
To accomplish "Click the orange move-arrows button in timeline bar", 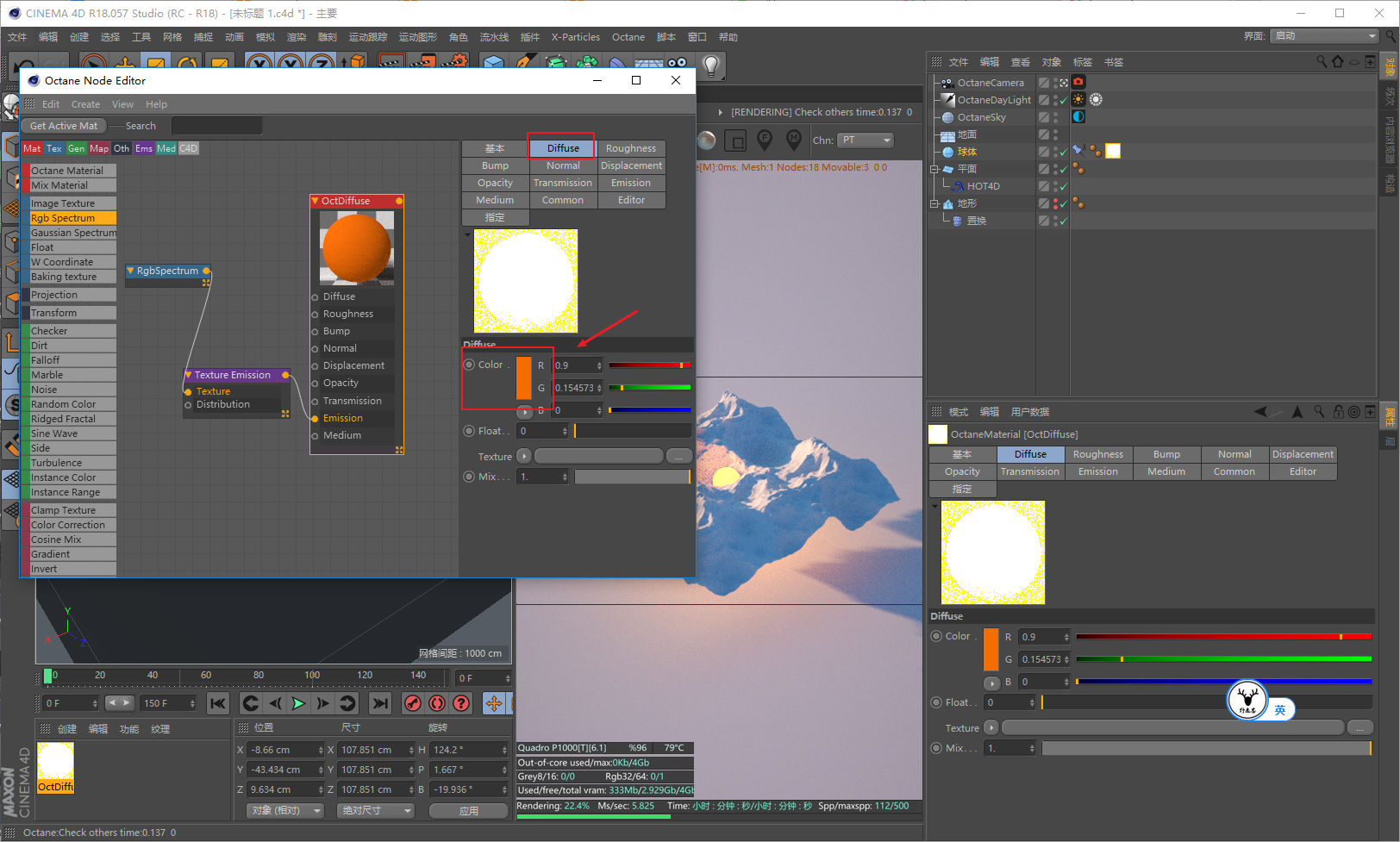I will (x=494, y=703).
